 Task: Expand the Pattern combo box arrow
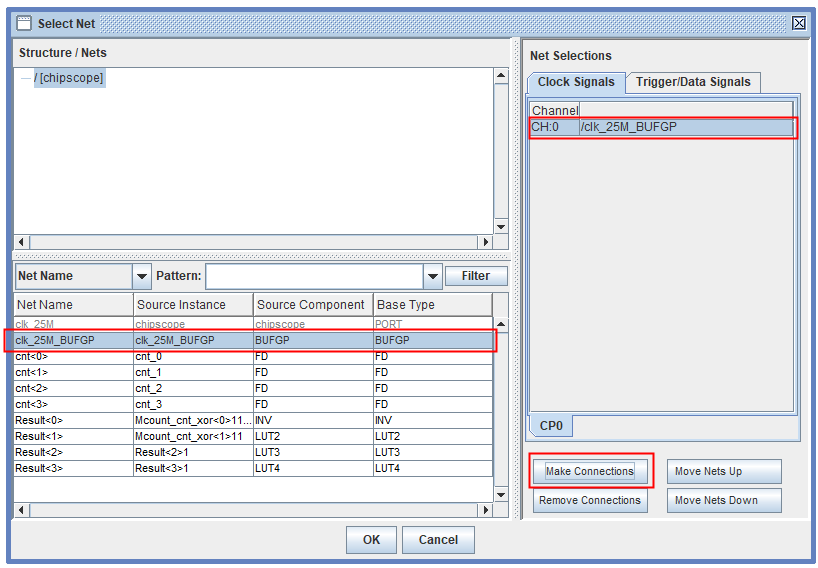click(432, 276)
